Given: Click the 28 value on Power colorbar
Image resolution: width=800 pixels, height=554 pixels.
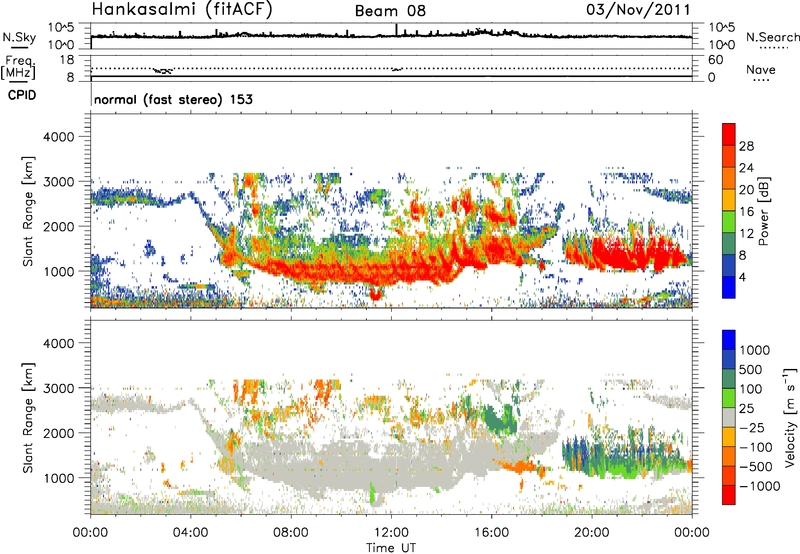Looking at the screenshot, I should [746, 146].
